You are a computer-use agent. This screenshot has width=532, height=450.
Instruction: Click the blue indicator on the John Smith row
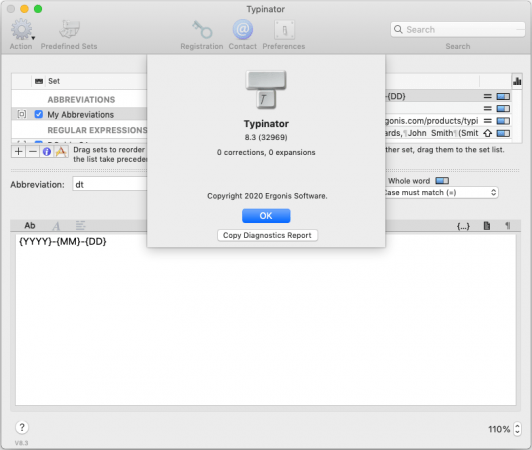(503, 133)
